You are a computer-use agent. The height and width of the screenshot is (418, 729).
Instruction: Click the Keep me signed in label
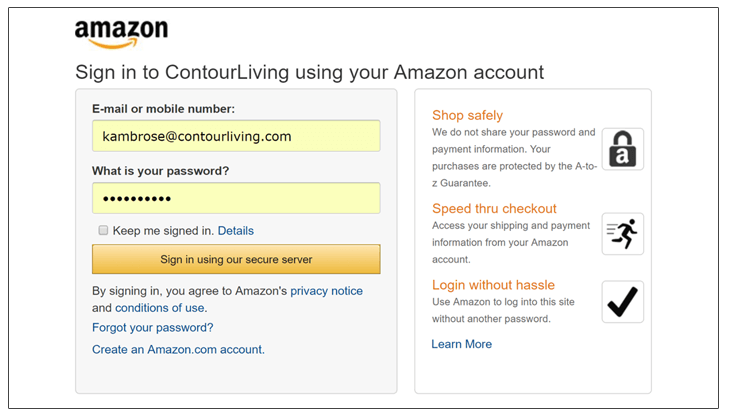162,231
